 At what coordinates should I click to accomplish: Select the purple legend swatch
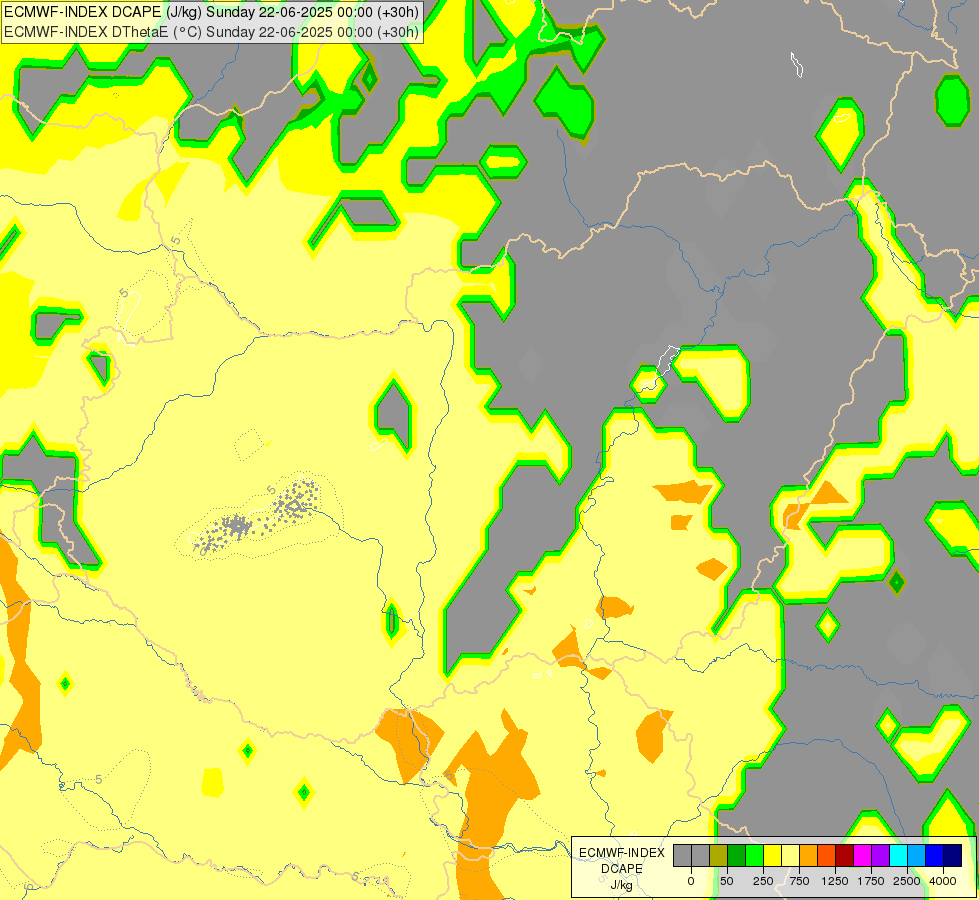[880, 855]
